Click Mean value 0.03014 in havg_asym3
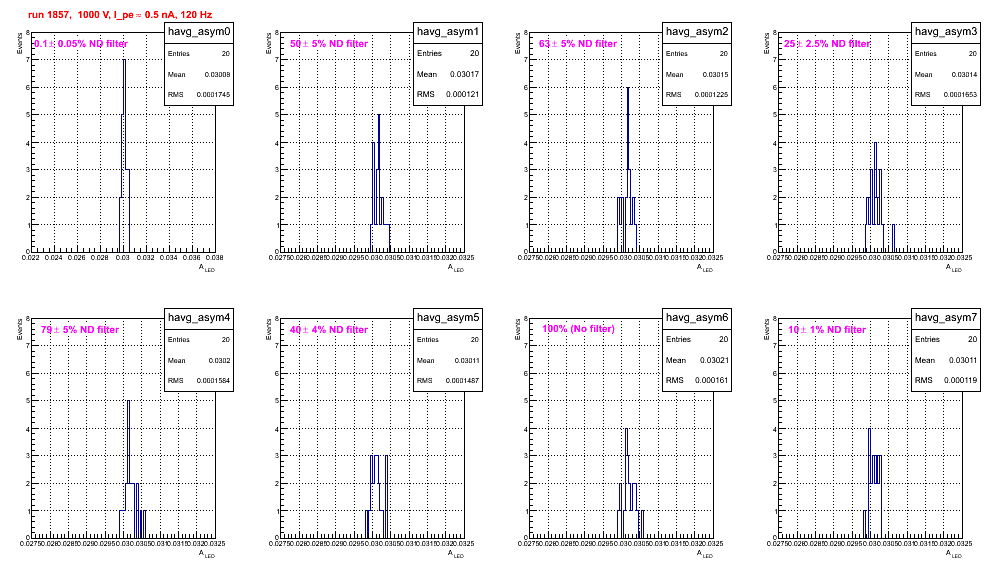Screen dimensions: 996x572 [964, 74]
